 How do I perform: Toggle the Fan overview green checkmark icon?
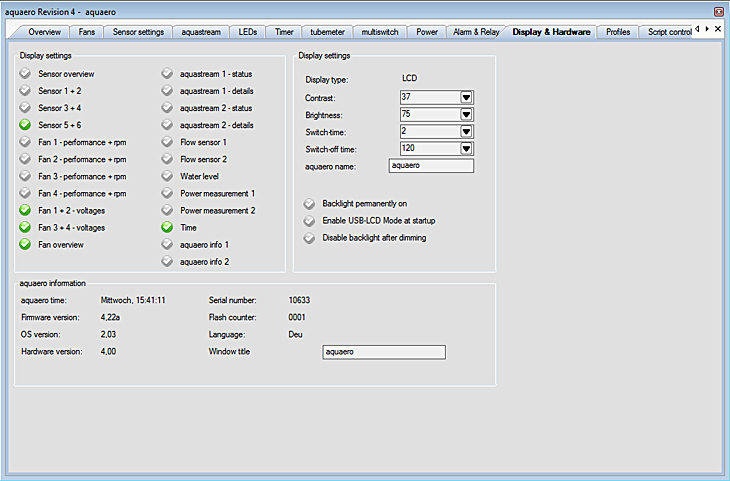(26, 244)
